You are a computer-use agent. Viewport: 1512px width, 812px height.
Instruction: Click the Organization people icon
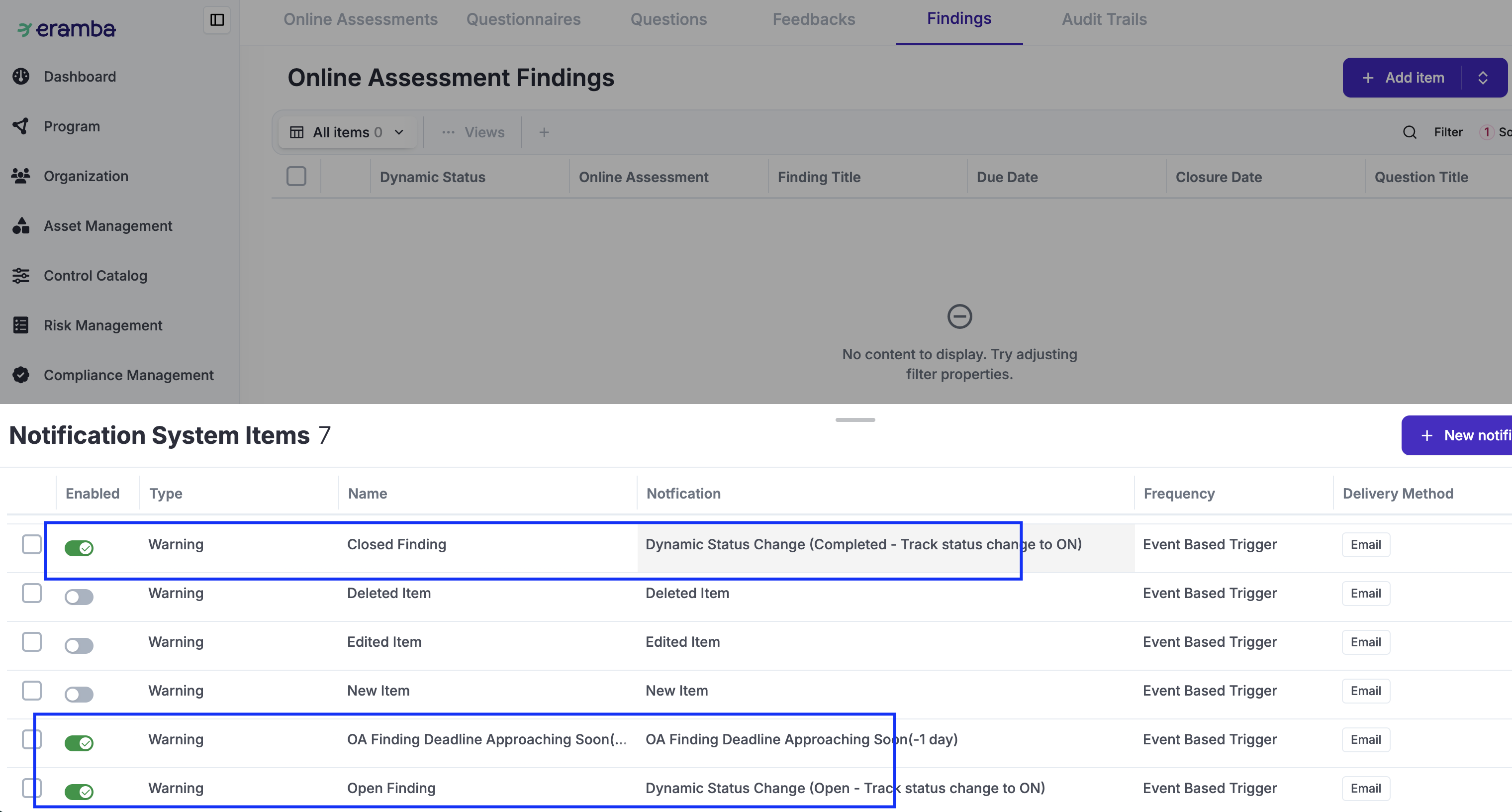(x=21, y=176)
